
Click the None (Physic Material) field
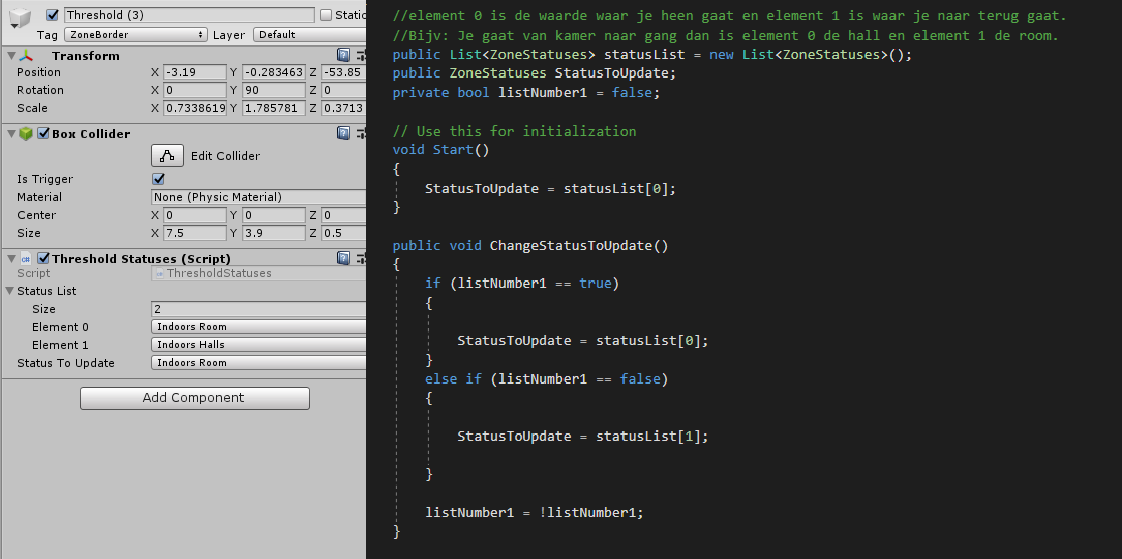[x=259, y=197]
